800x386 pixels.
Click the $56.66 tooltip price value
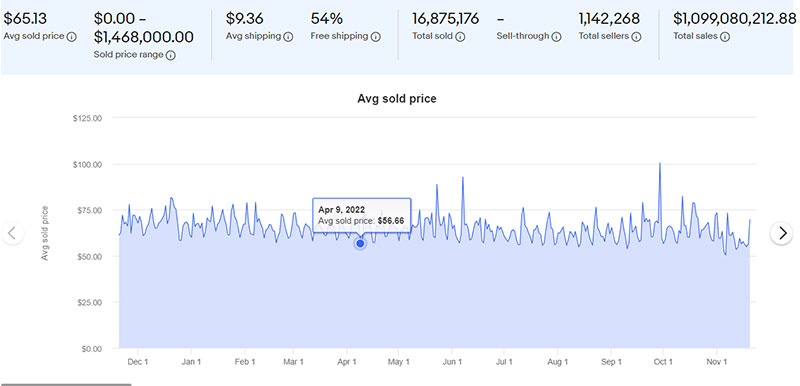click(x=391, y=221)
